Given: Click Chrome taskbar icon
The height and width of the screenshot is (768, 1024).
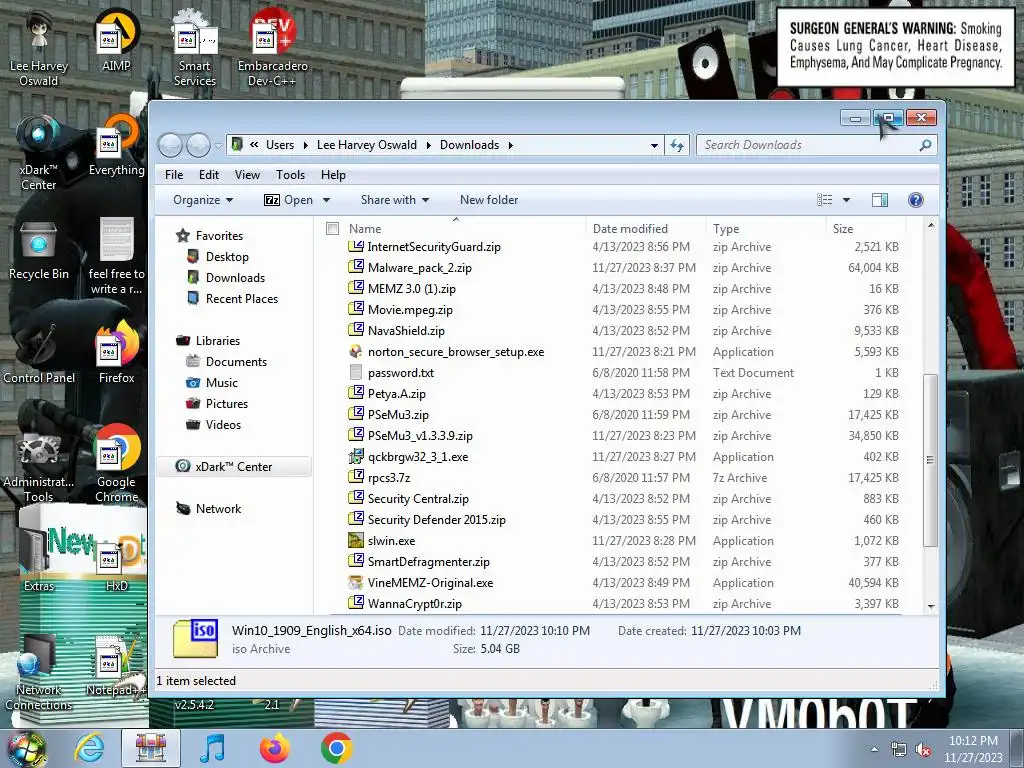Looking at the screenshot, I should 336,748.
